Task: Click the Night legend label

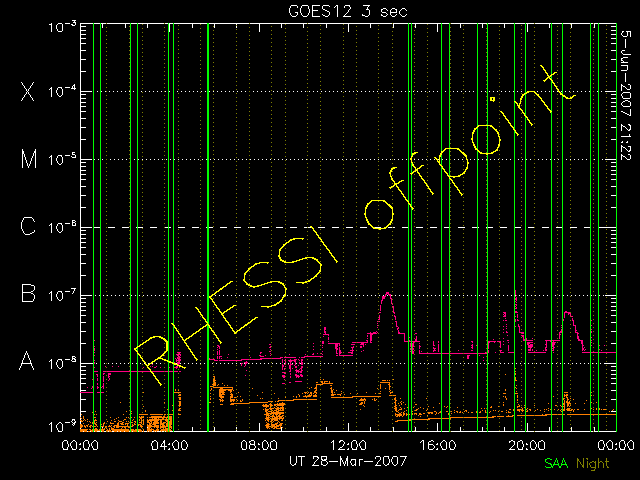Action: 593,463
